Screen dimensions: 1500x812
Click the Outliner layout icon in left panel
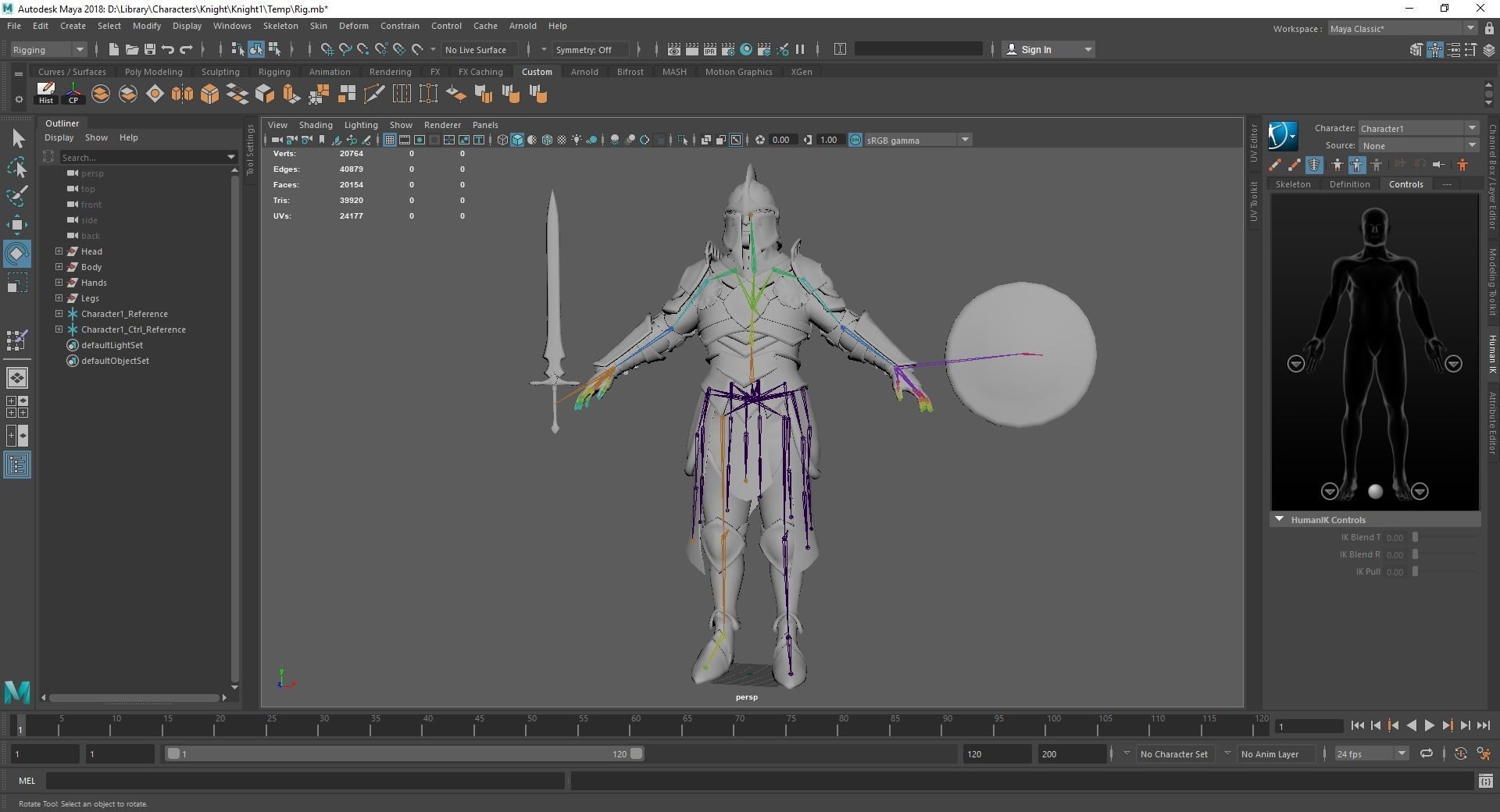[17, 465]
